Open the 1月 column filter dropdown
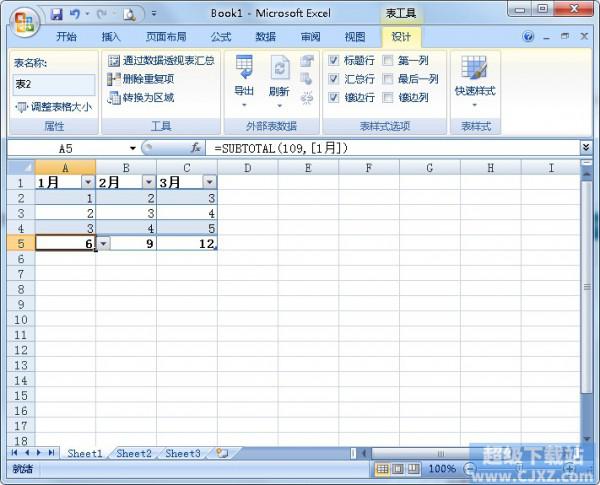This screenshot has height=485, width=600. click(x=87, y=182)
